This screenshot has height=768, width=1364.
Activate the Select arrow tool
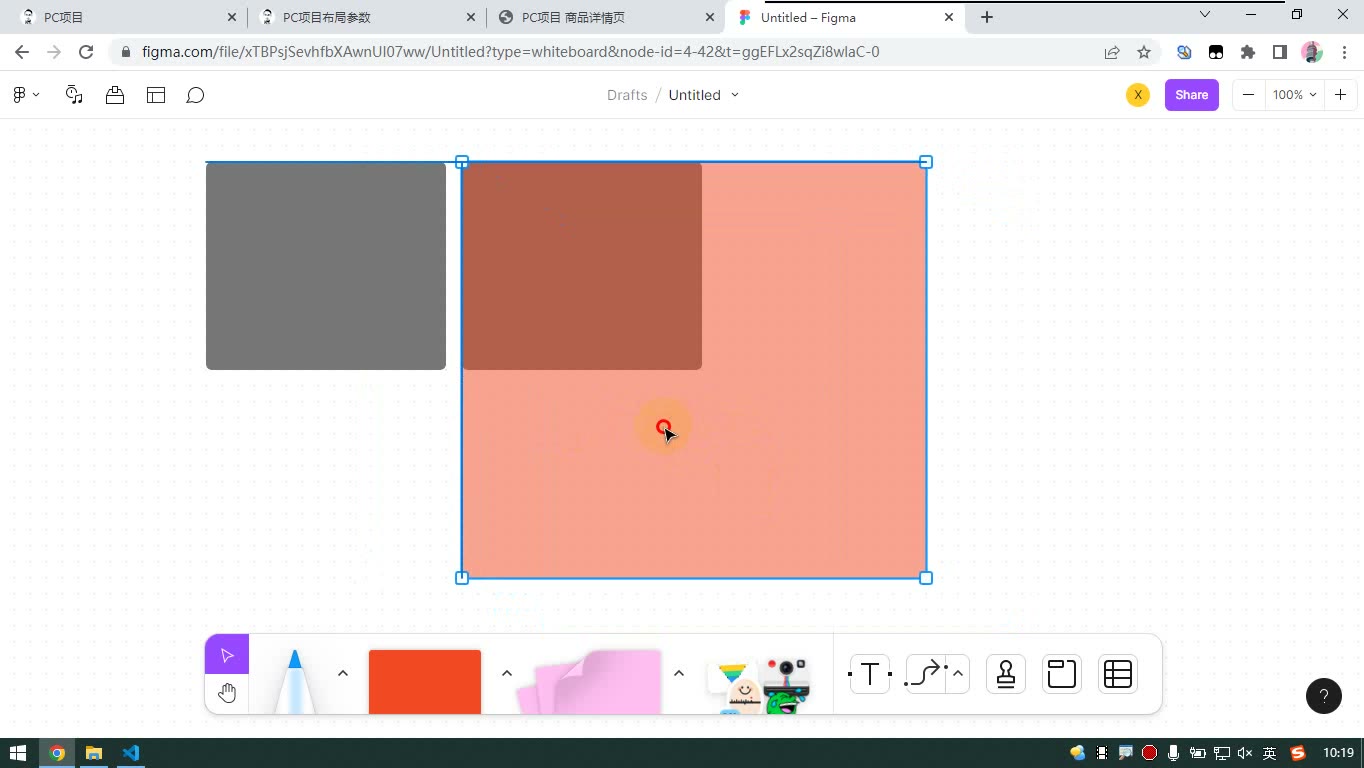click(x=227, y=655)
